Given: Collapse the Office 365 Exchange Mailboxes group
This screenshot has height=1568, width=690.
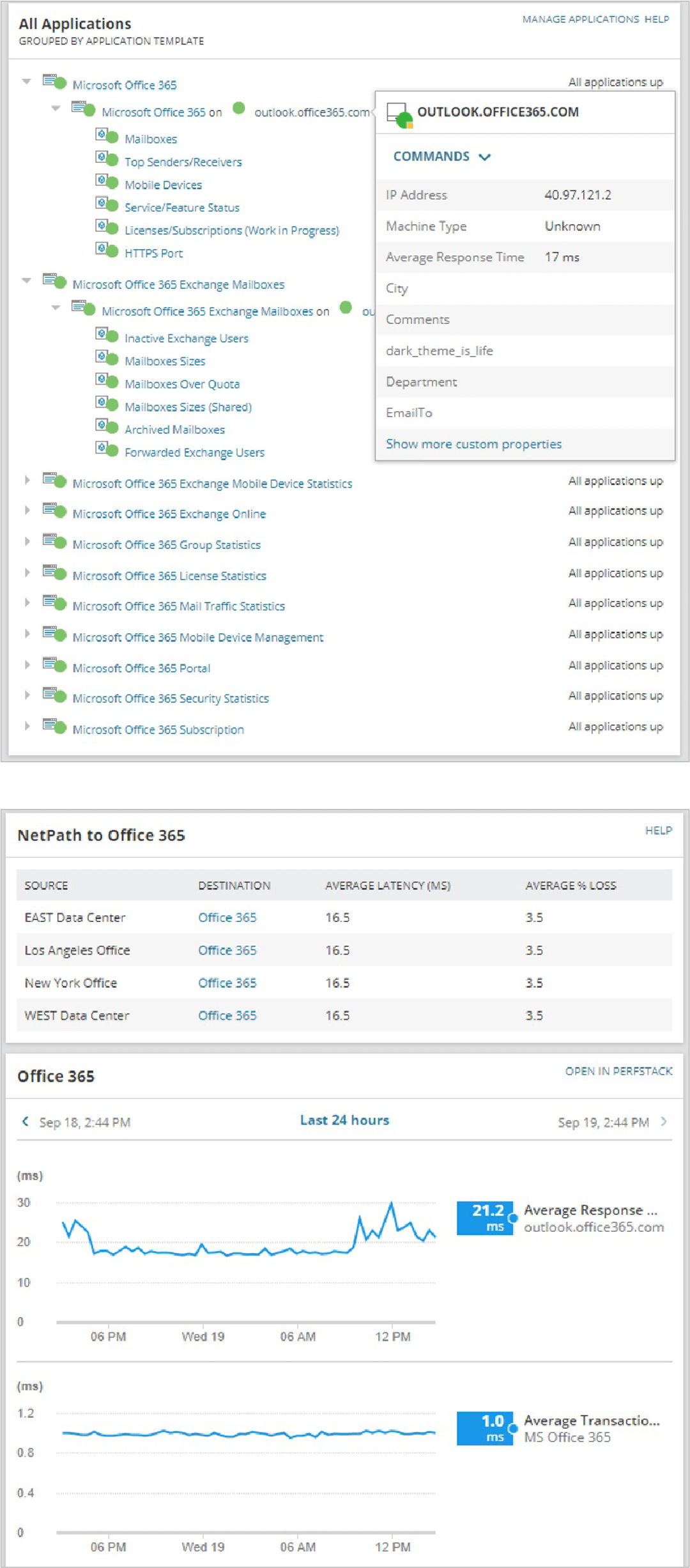Looking at the screenshot, I should 26,281.
